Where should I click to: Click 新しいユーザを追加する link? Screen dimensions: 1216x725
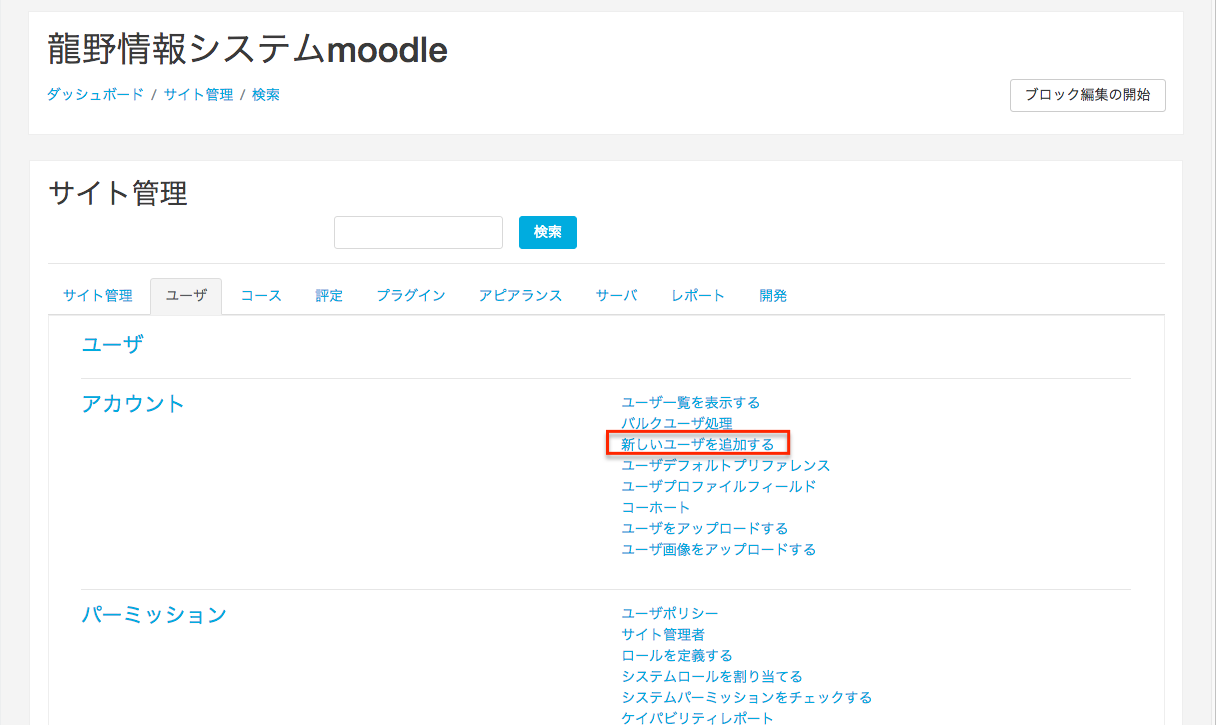pos(697,444)
